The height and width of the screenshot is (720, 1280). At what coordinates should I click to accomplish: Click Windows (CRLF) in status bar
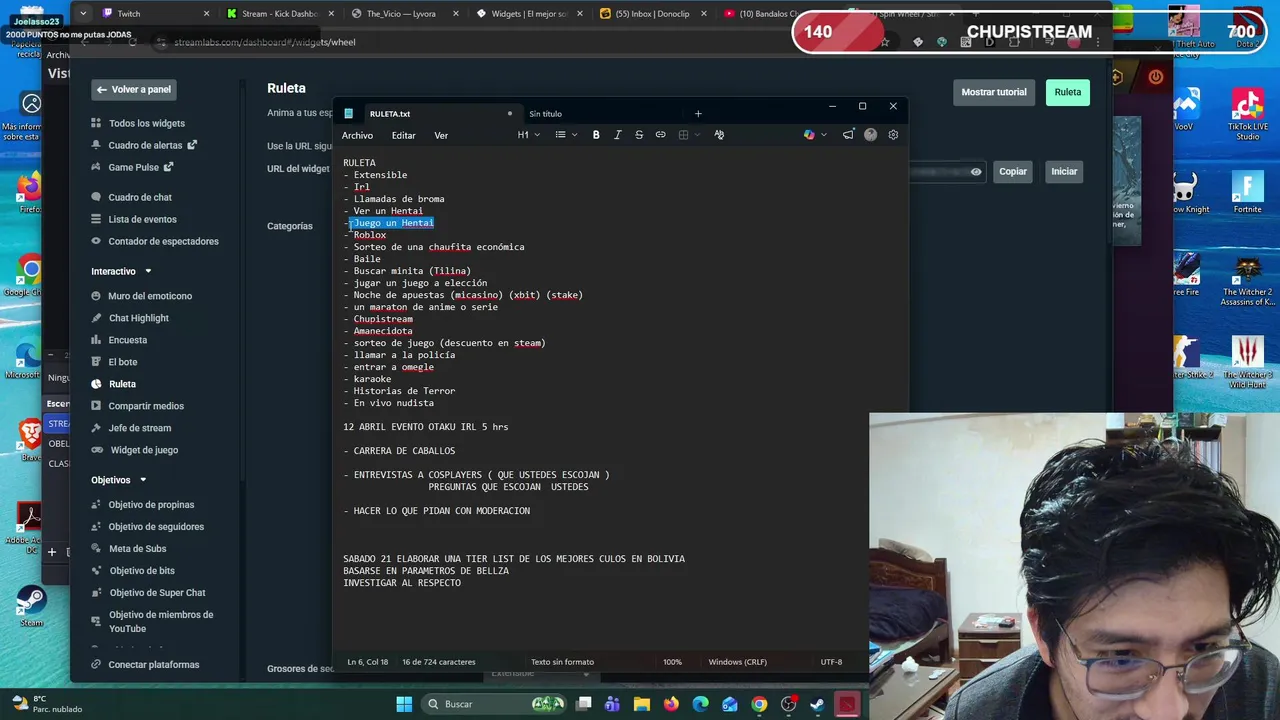point(737,662)
